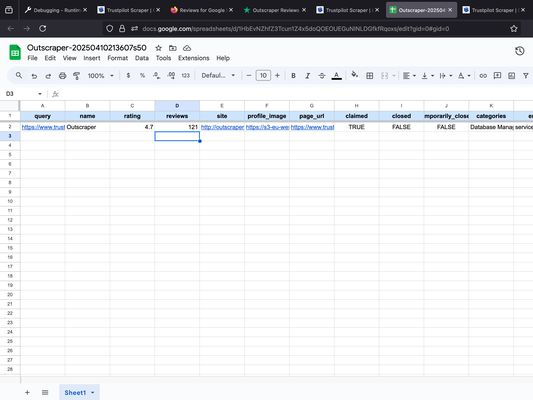The image size is (533, 400).
Task: Click the Merge cells icon
Action: (x=384, y=75)
